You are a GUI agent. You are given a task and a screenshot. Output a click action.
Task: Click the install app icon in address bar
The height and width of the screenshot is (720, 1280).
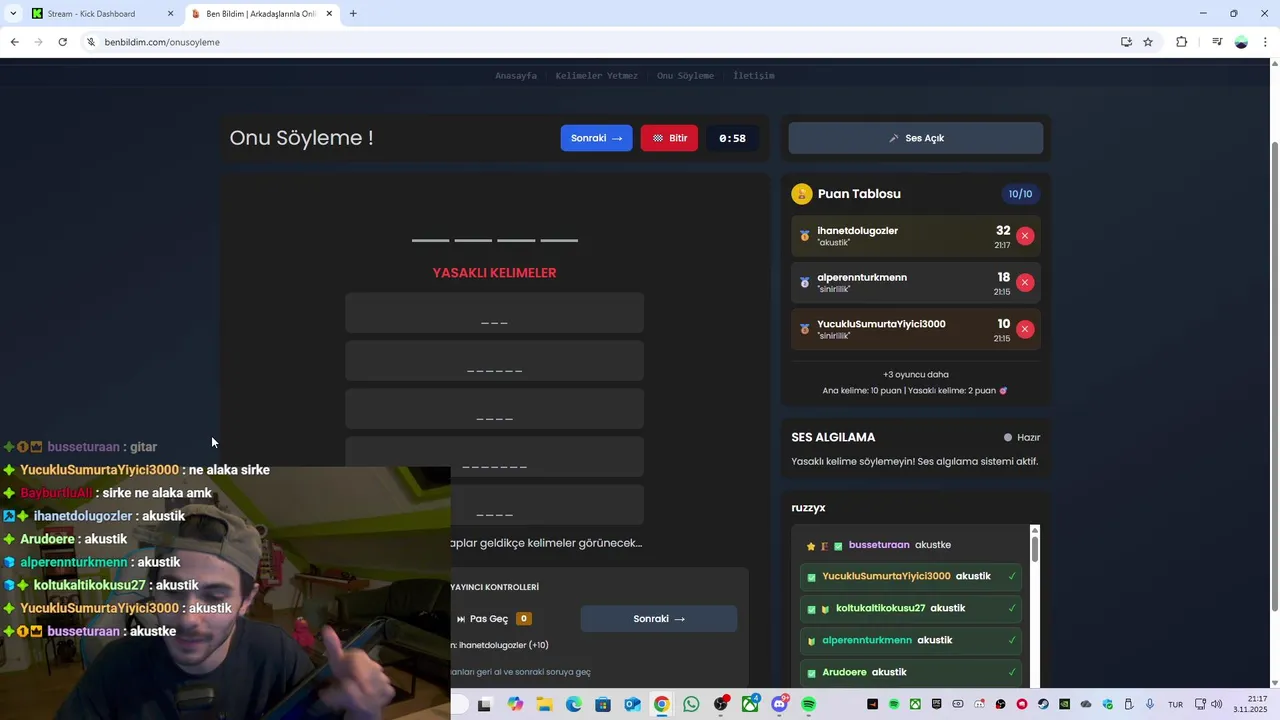pos(1126,42)
